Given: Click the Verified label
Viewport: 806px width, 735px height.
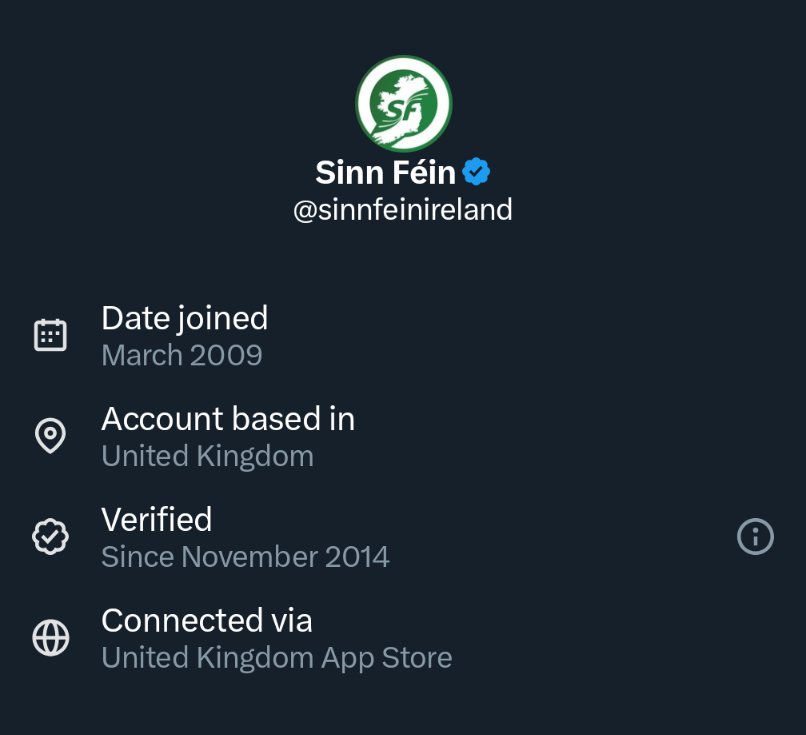Looking at the screenshot, I should point(157,519).
